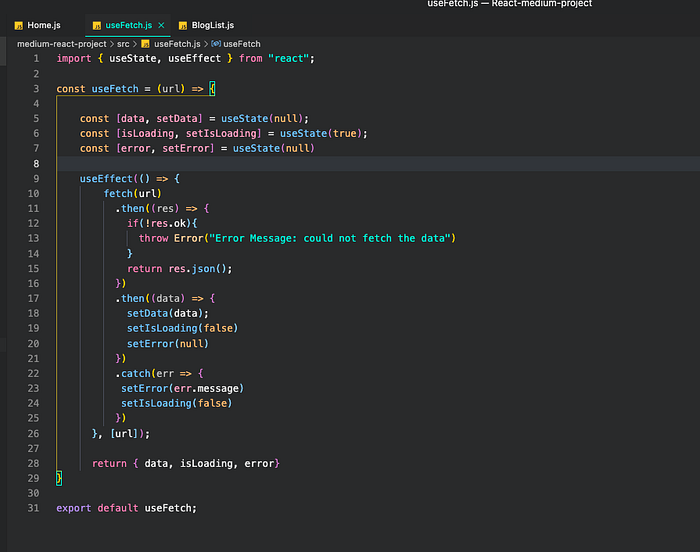Click the first .then((res) on line 11
The image size is (700, 552).
(x=147, y=209)
